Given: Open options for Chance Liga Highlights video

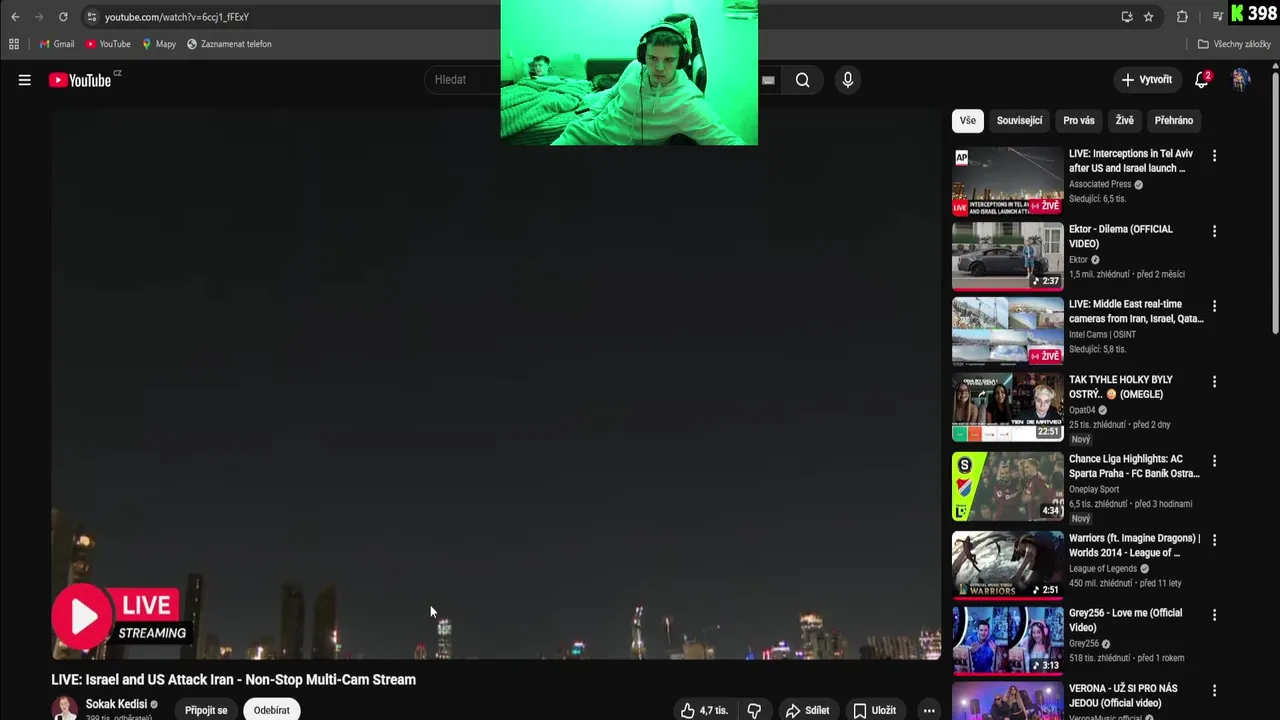Looking at the screenshot, I should click(1214, 461).
